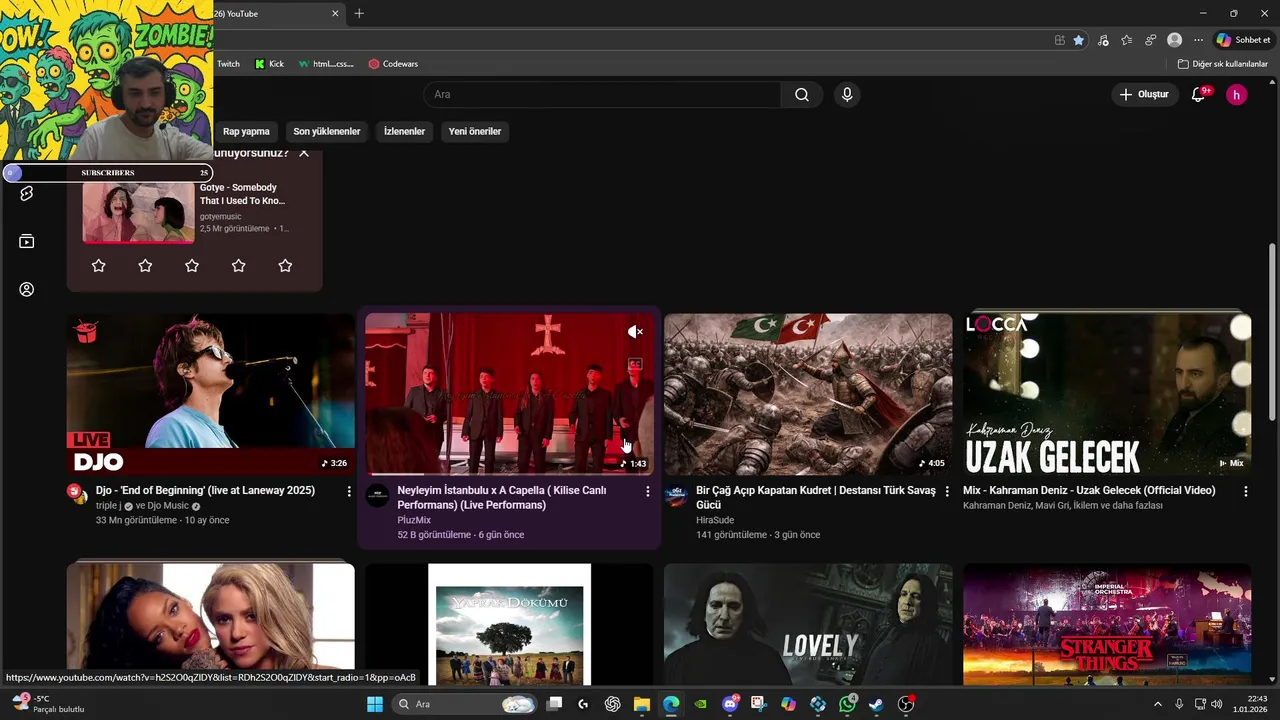The height and width of the screenshot is (720, 1280).
Task: Open the PluzMix channel avatar
Action: (377, 495)
